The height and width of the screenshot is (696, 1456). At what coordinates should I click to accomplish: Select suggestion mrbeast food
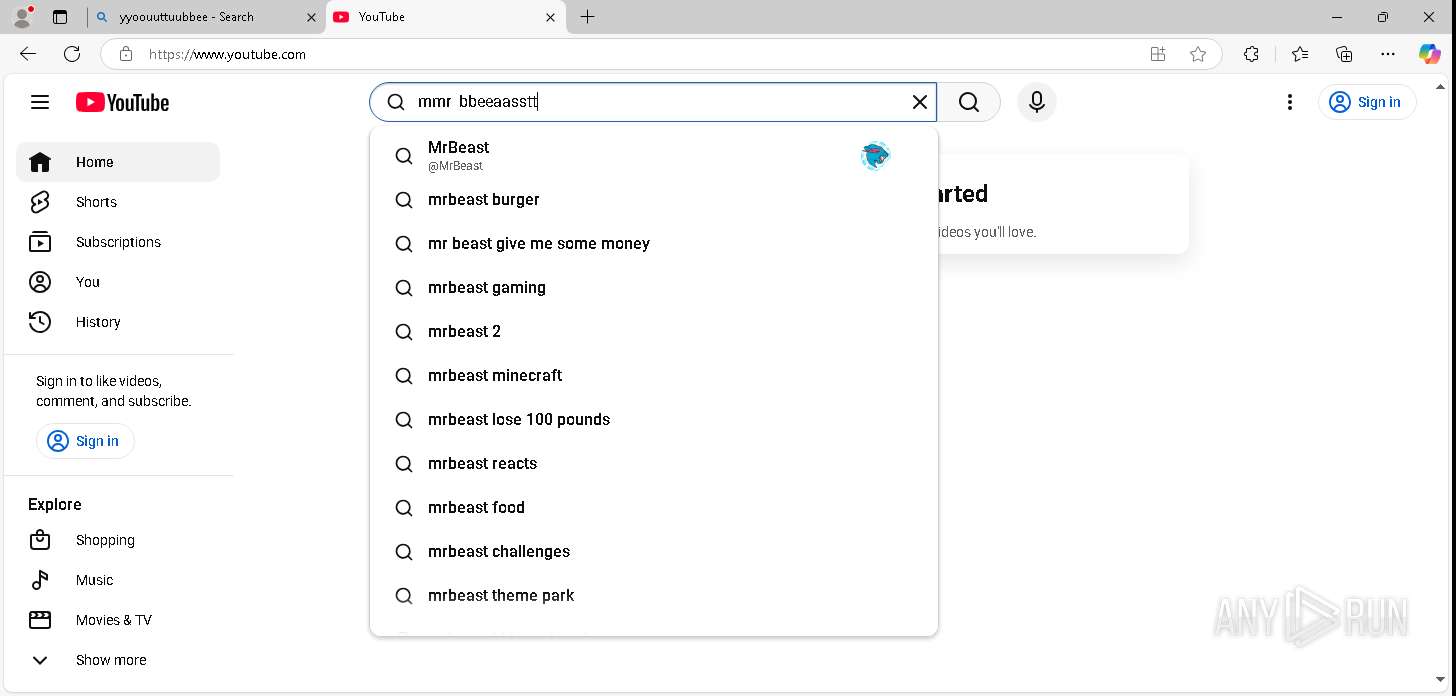pyautogui.click(x=654, y=507)
